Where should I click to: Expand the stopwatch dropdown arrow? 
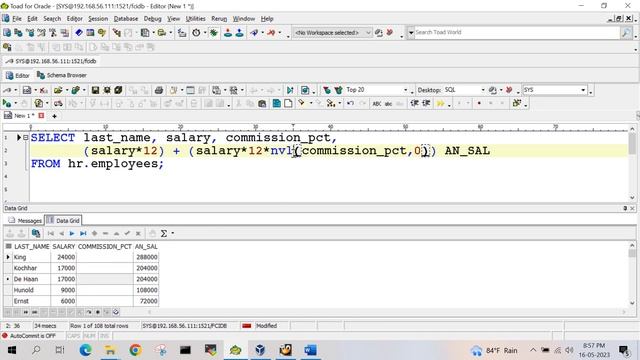[205, 33]
